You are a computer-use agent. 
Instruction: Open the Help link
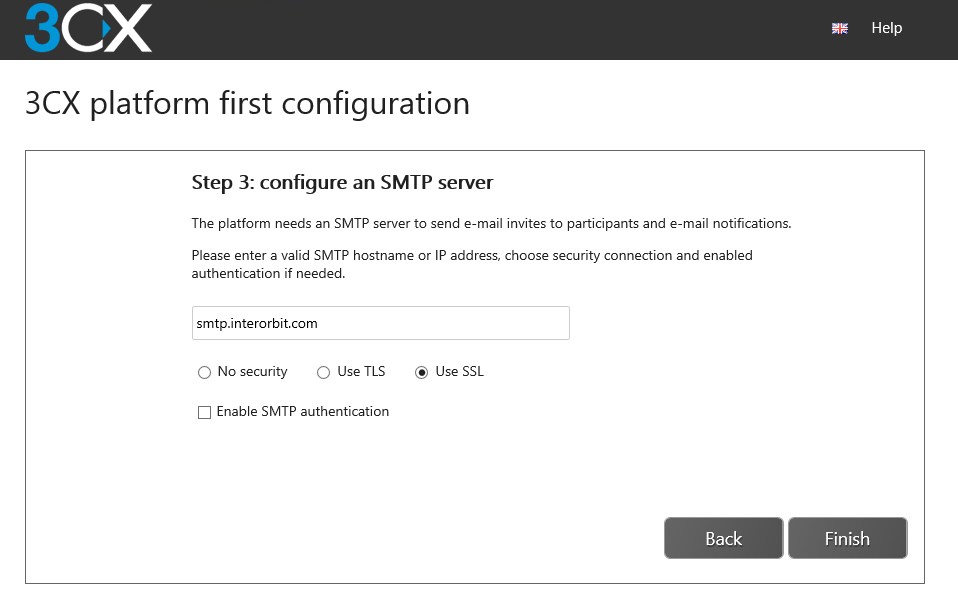click(886, 28)
